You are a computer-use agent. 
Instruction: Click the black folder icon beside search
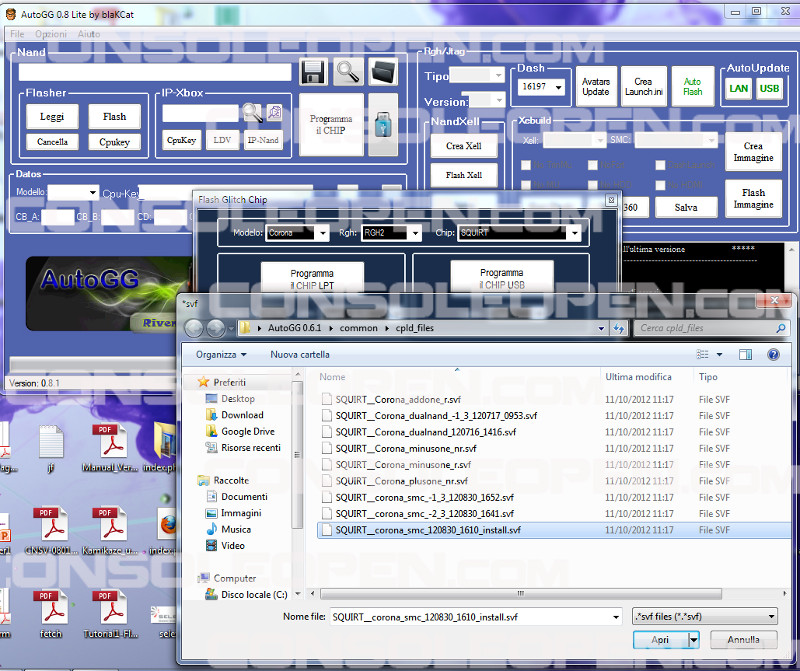tap(383, 72)
